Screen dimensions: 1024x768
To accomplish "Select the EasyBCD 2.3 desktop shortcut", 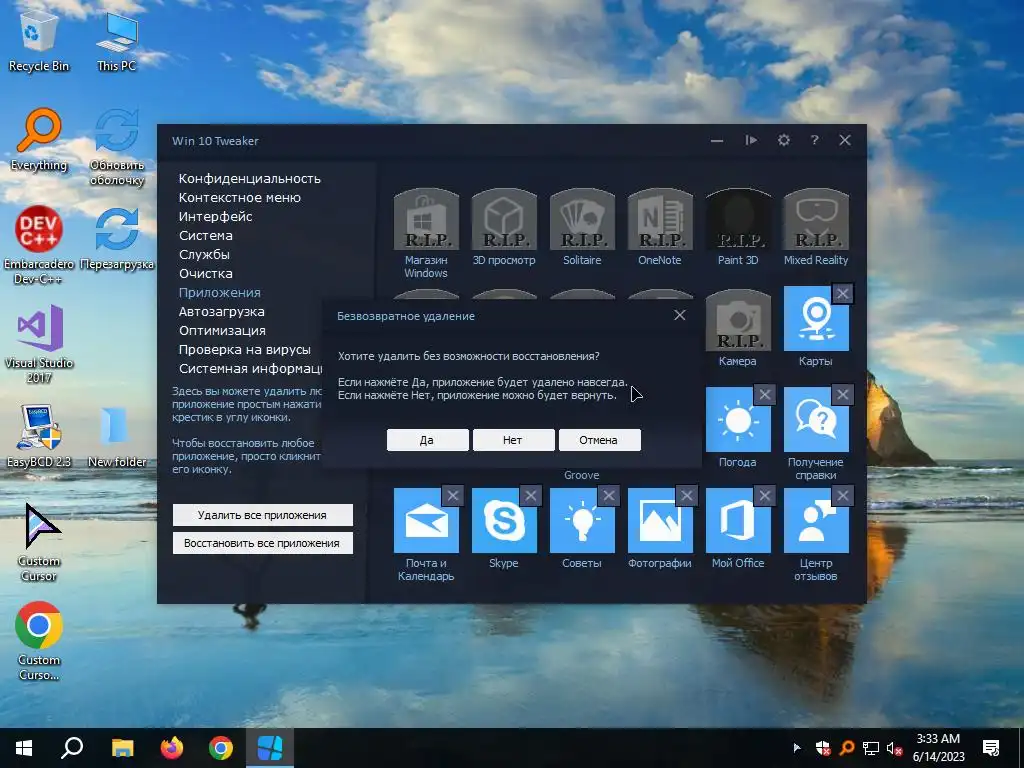I will click(39, 436).
